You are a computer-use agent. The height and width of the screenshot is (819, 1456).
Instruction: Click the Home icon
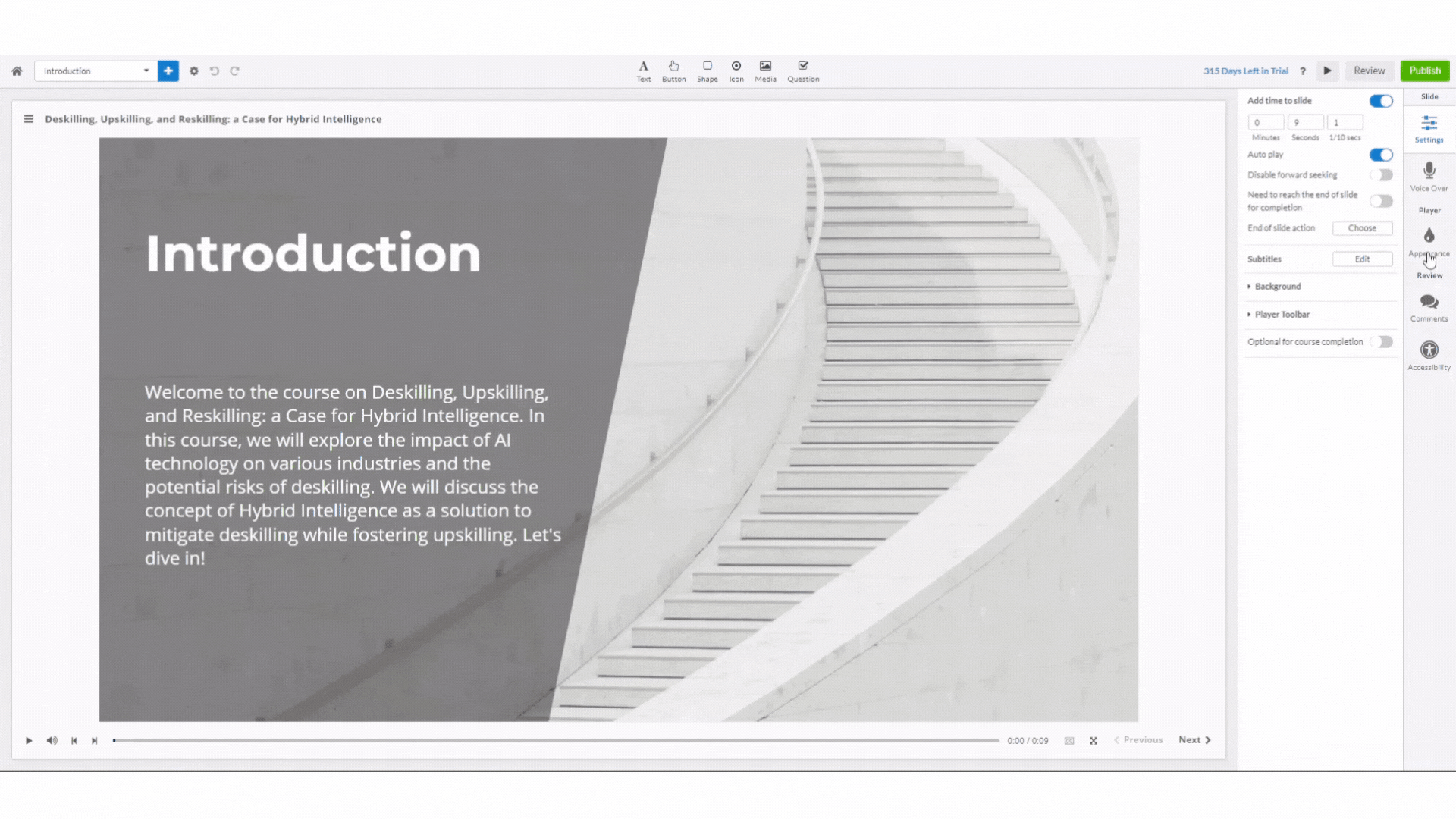point(17,71)
